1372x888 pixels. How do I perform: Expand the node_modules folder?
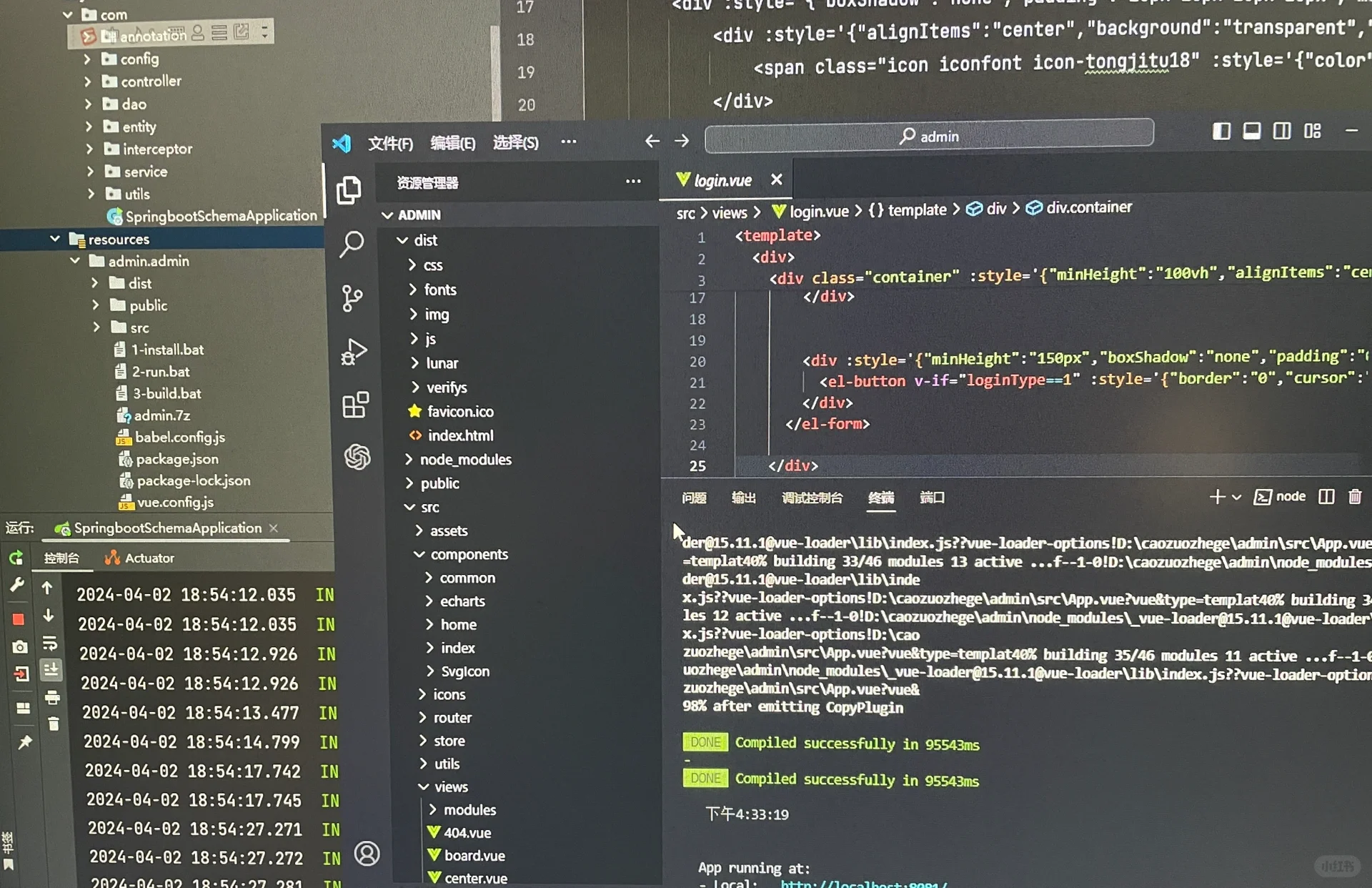(465, 460)
